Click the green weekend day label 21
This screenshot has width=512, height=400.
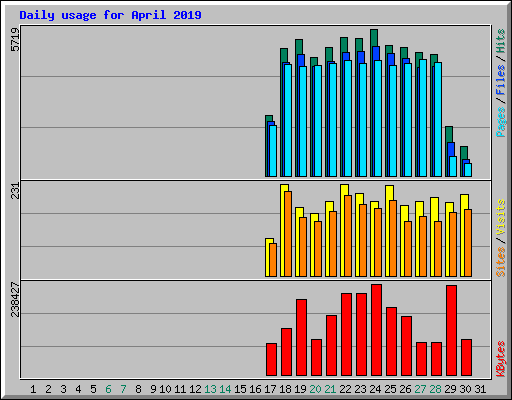coord(330,389)
